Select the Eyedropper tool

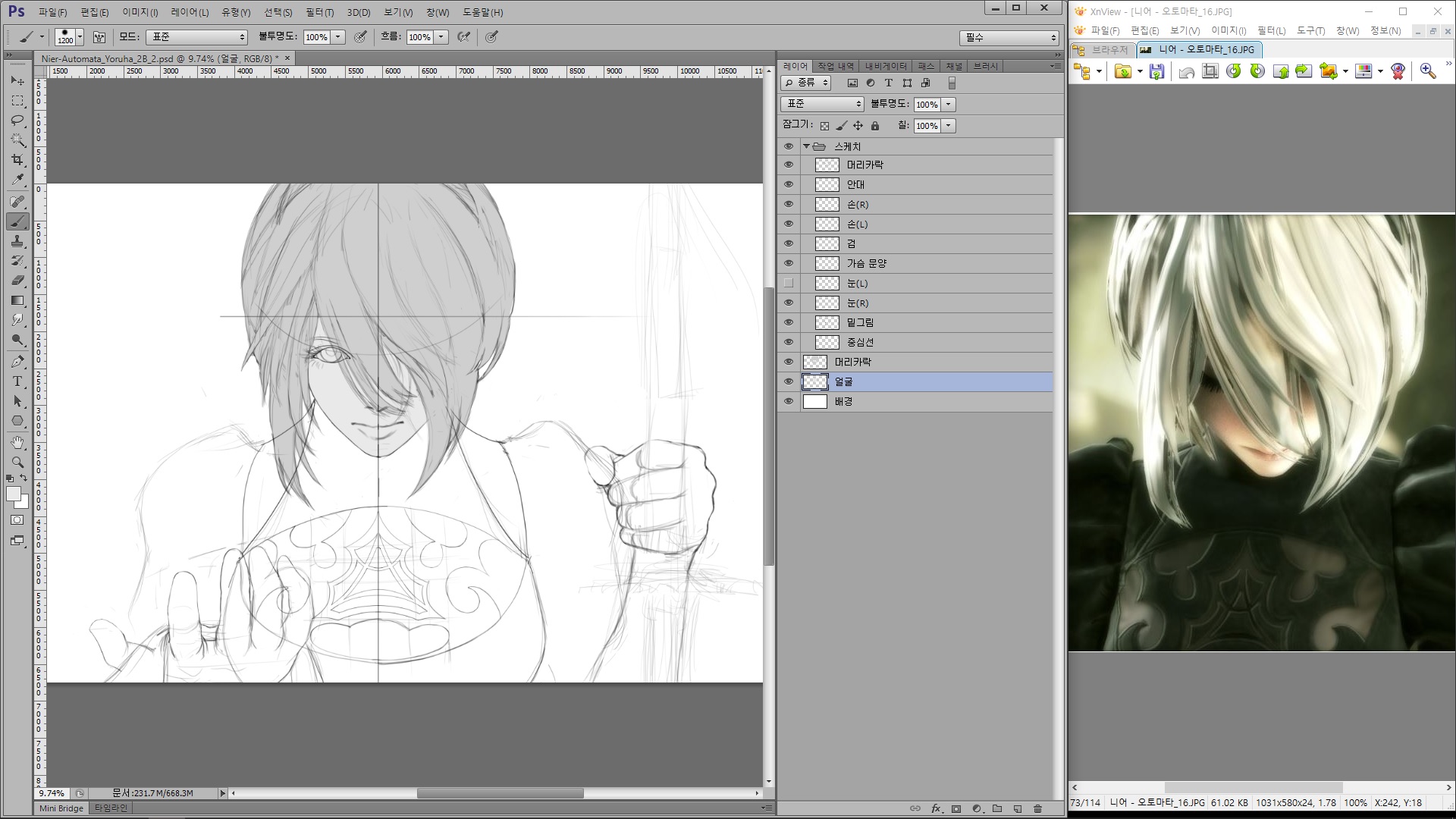pos(17,180)
